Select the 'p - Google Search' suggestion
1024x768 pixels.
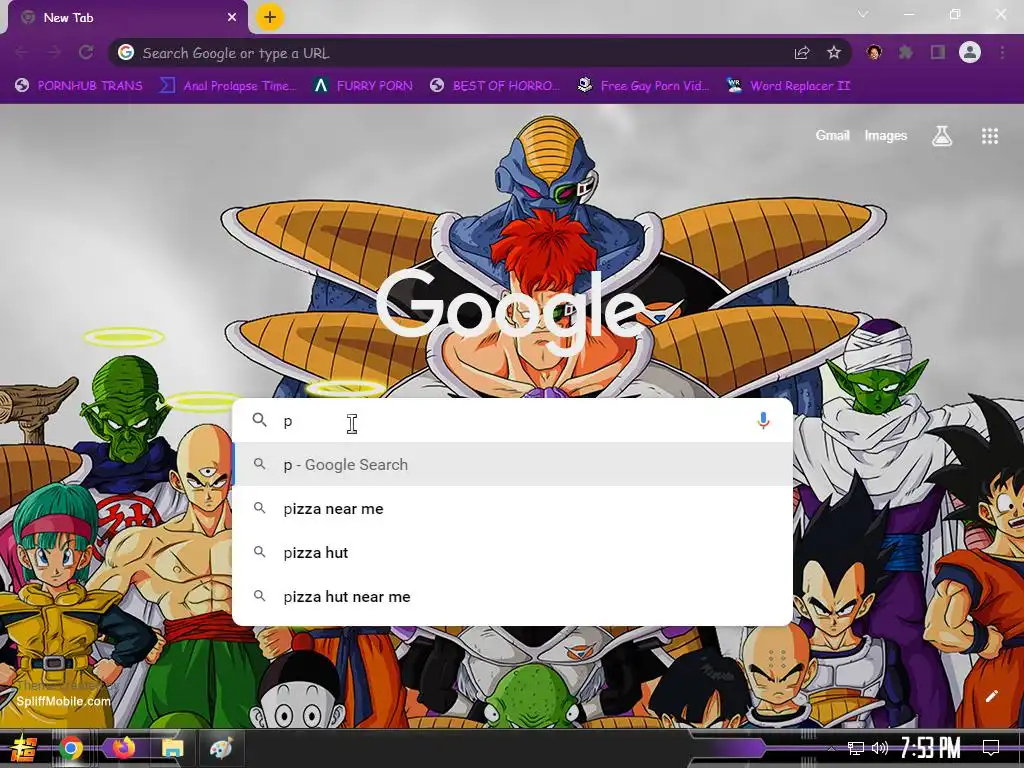point(513,464)
